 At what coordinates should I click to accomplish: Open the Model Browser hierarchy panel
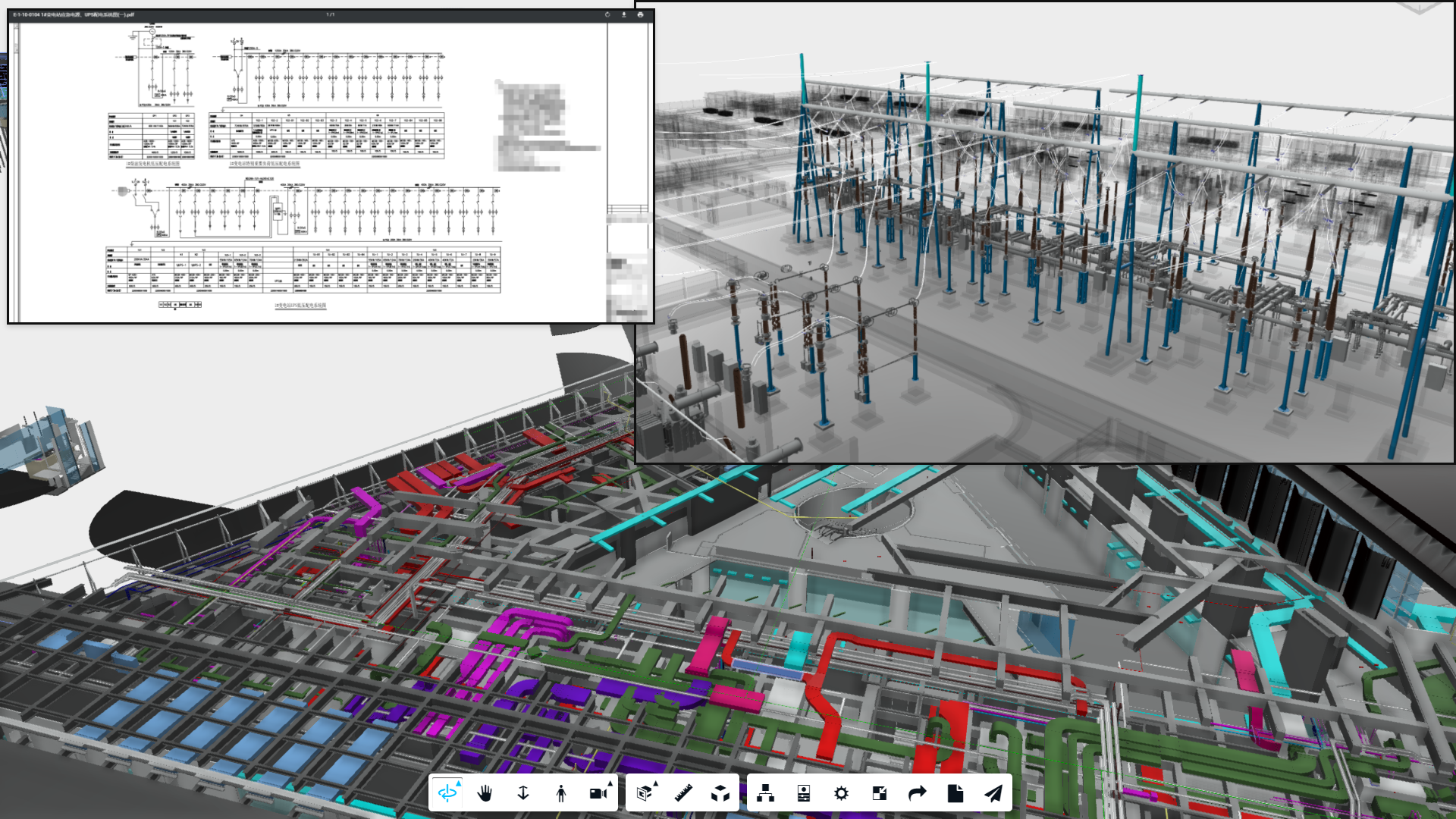pos(766,793)
